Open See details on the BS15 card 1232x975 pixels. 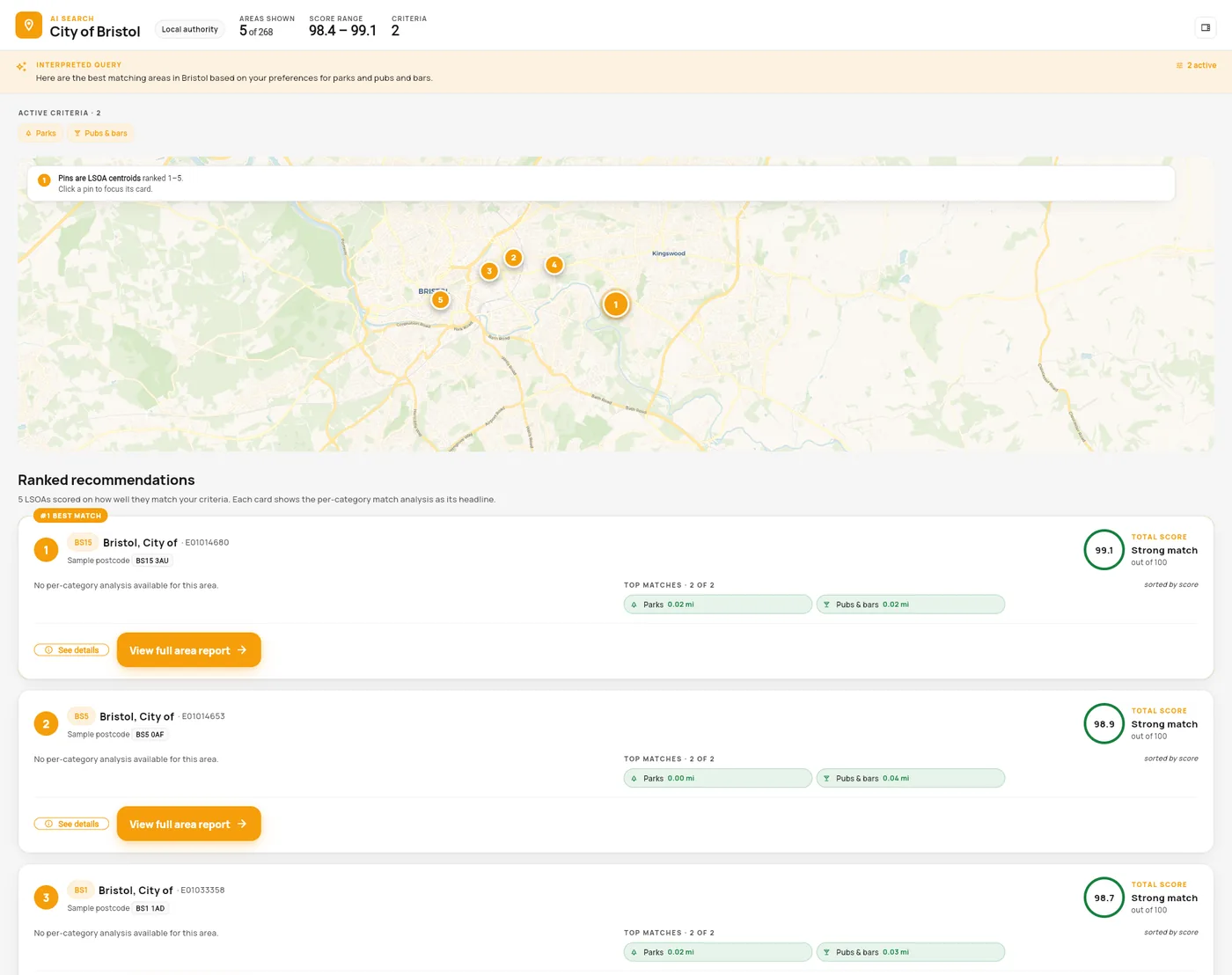(x=71, y=650)
